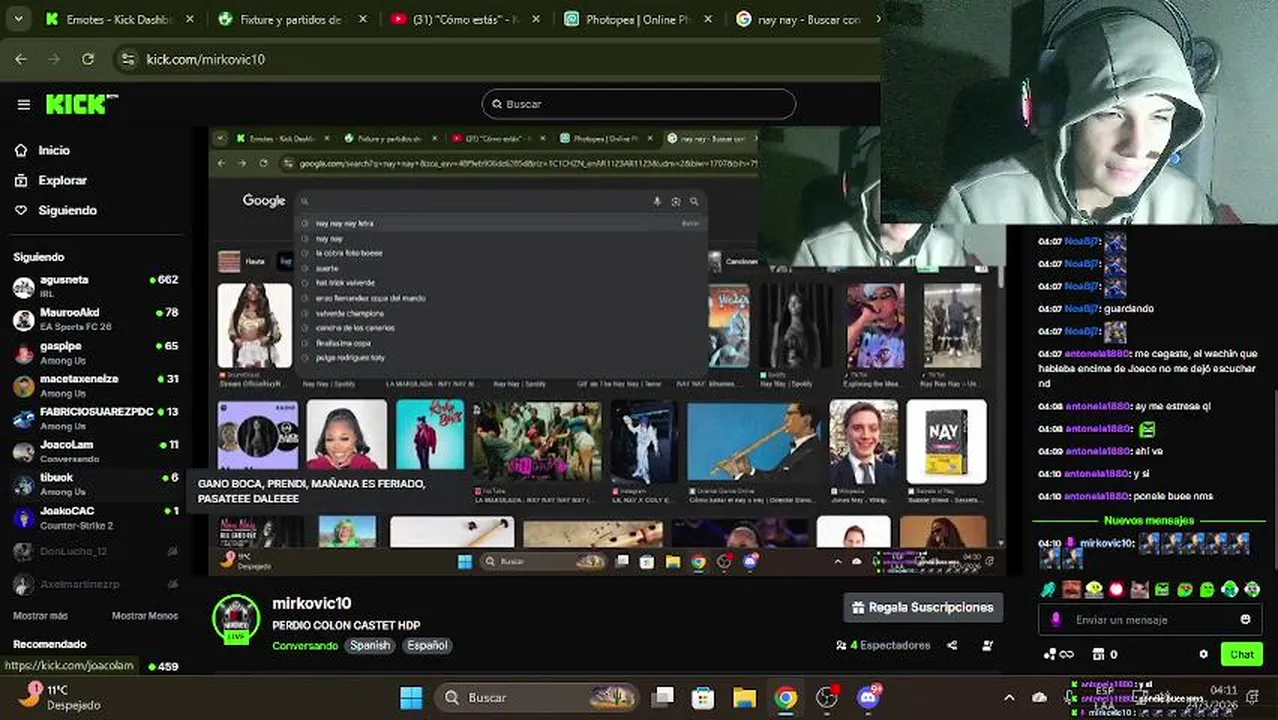1278x720 pixels.
Task: Click the follow user icon beside share
Action: (x=988, y=646)
